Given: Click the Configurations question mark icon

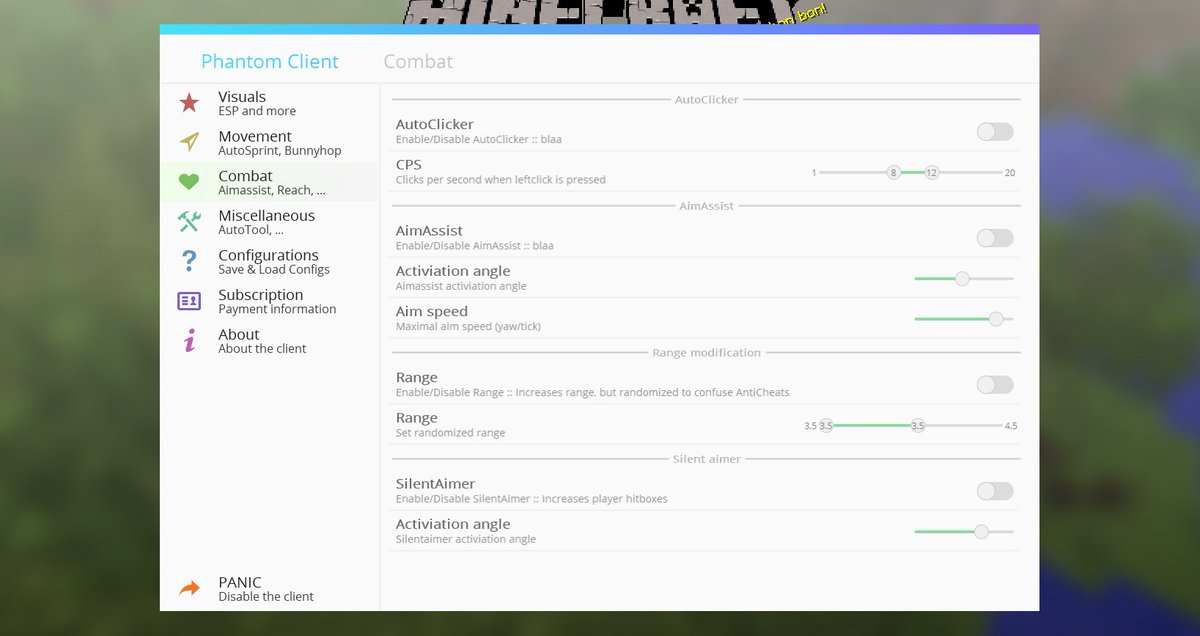Looking at the screenshot, I should 189,261.
